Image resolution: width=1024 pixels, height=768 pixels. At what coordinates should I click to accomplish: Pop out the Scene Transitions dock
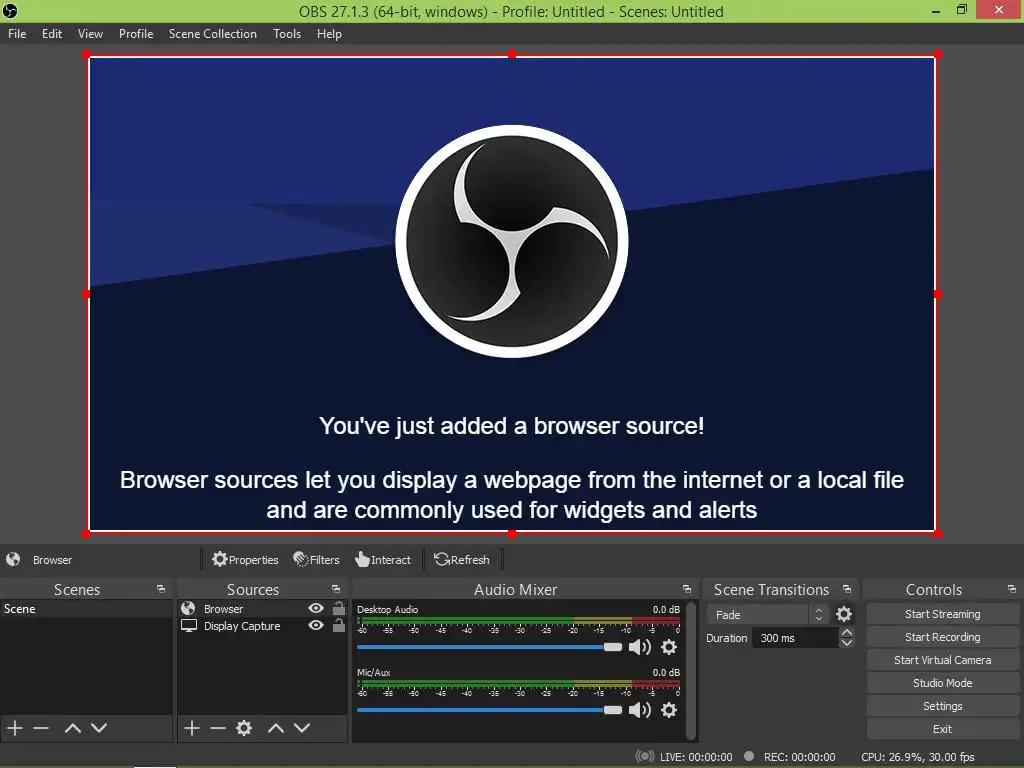pos(847,589)
